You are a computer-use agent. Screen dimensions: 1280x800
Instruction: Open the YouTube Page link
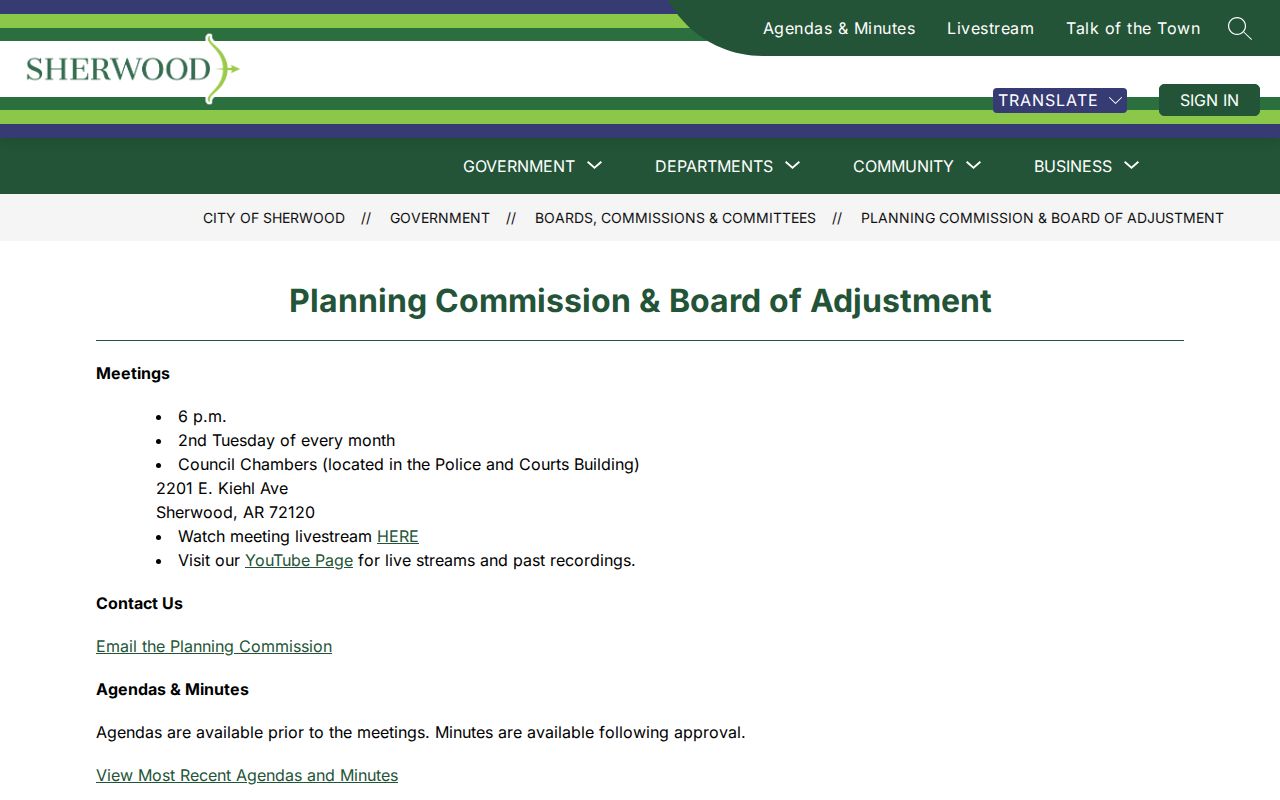click(x=299, y=560)
